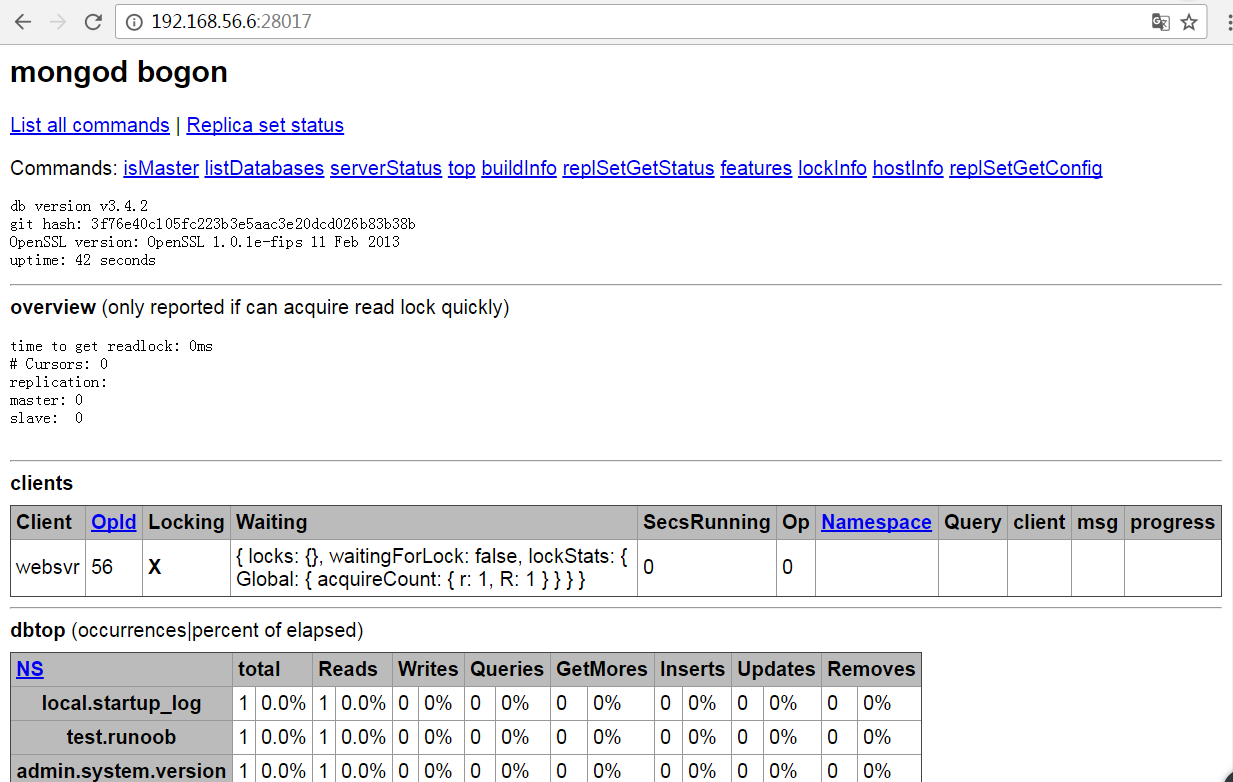Open the lockInfo command link

832,168
